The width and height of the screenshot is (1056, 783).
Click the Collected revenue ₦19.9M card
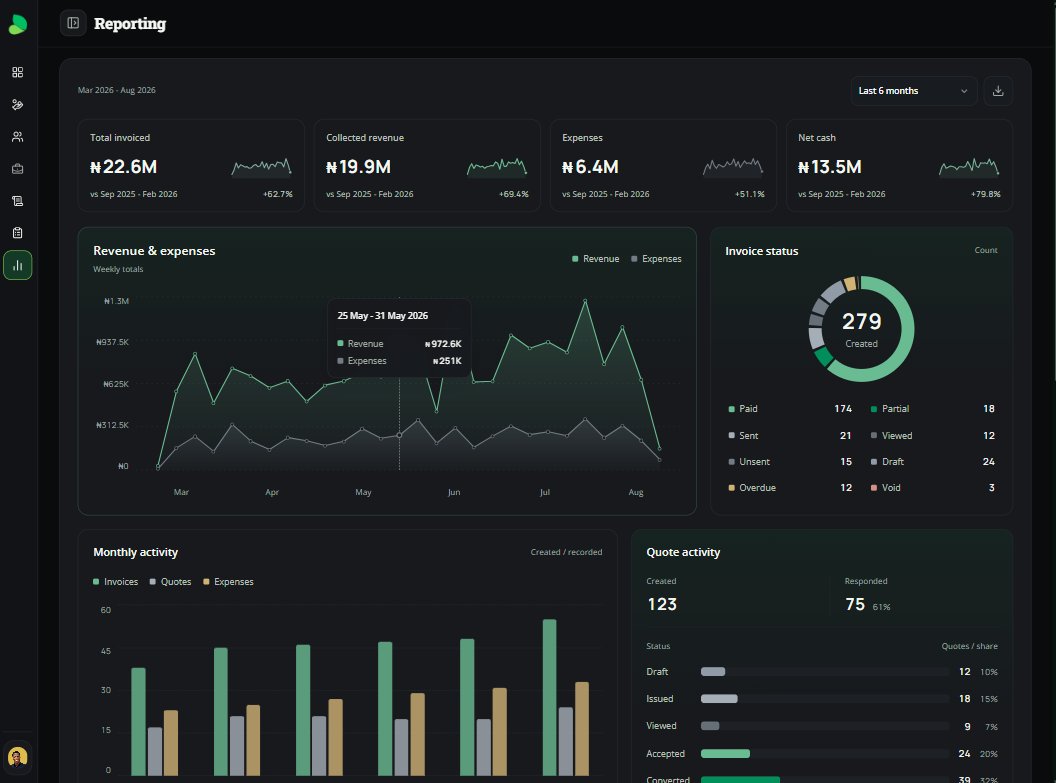point(427,166)
